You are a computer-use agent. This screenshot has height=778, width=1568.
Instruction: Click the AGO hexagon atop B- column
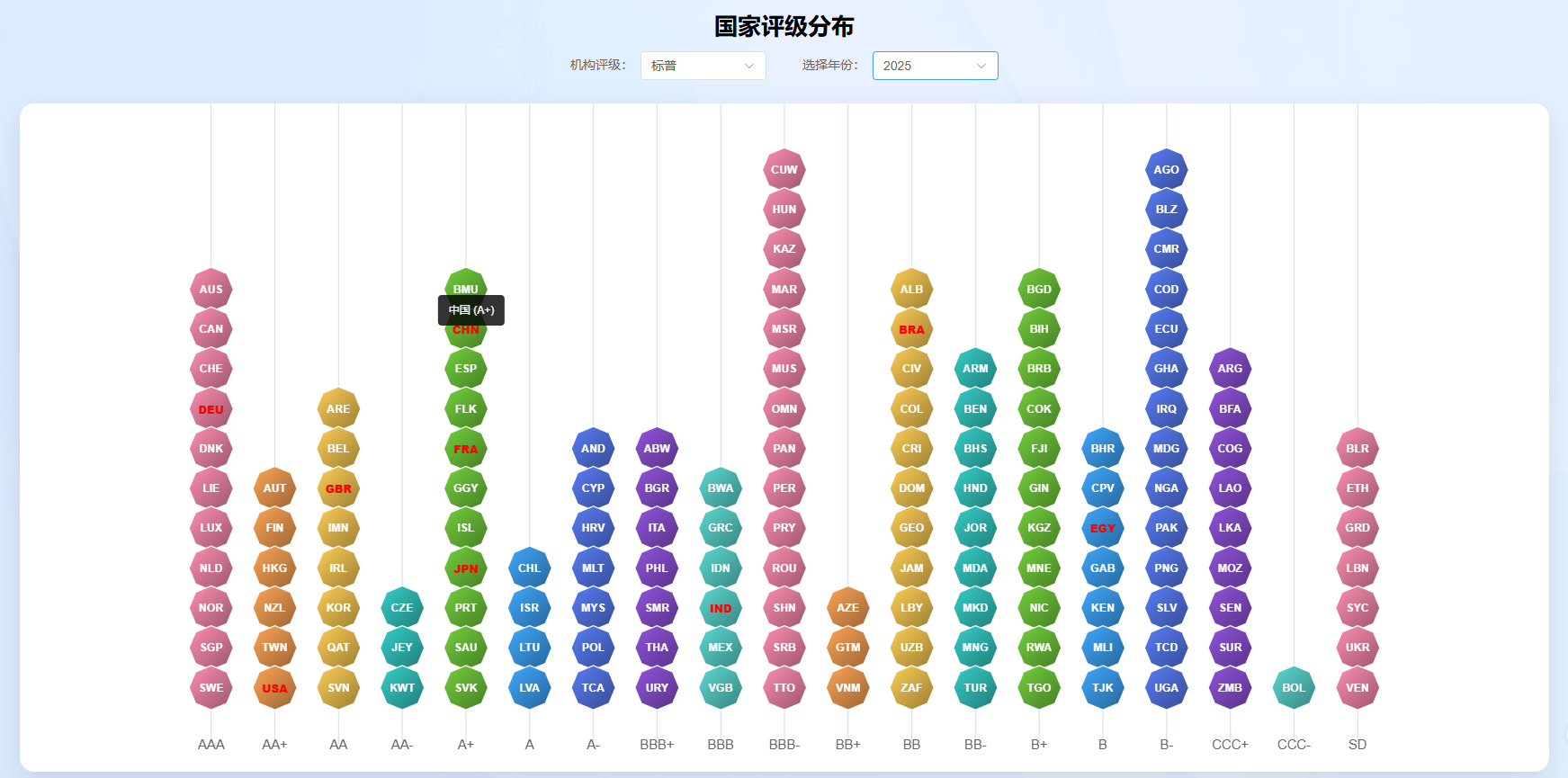click(1167, 170)
